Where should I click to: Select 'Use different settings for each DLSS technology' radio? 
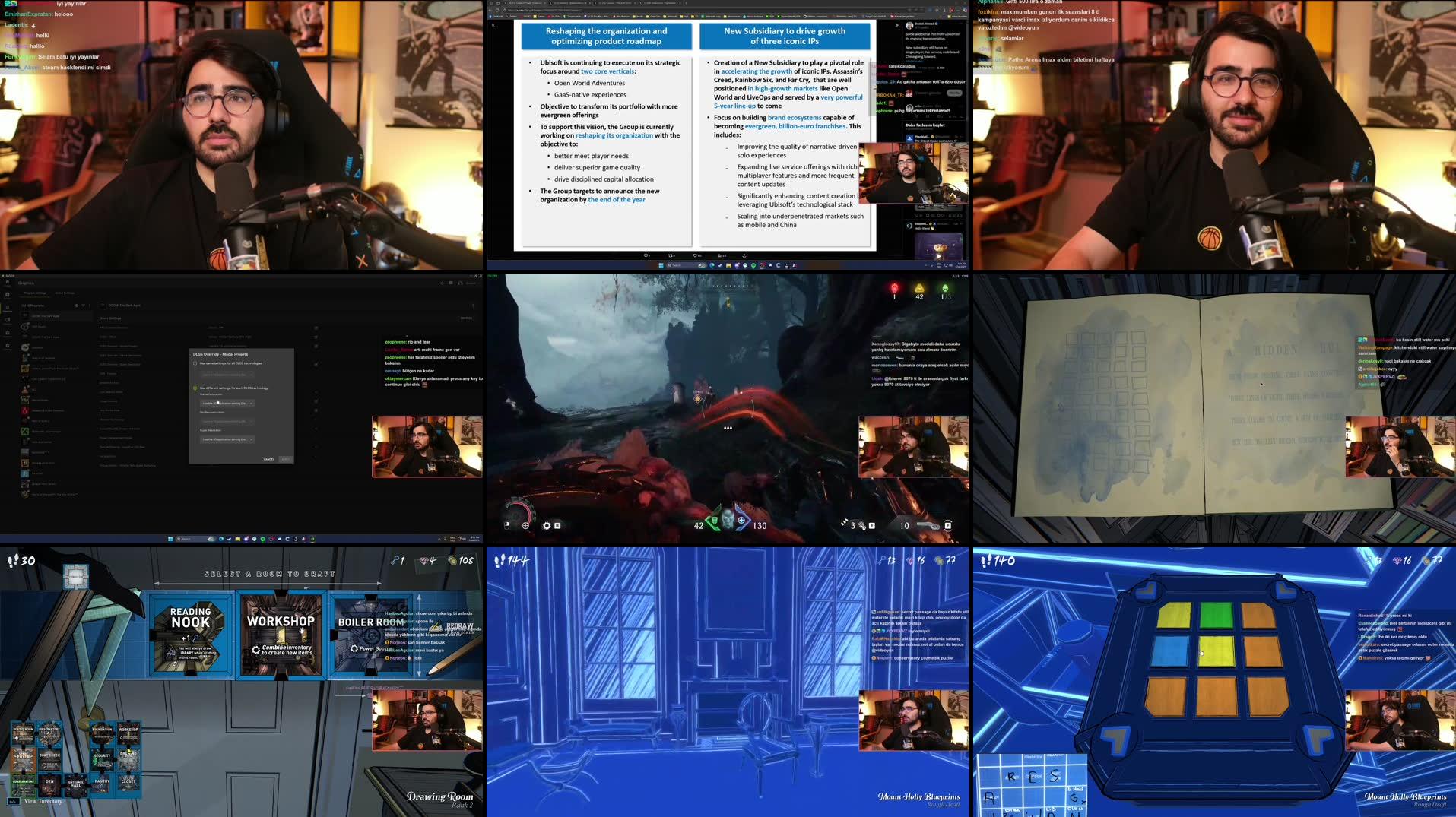[x=195, y=388]
